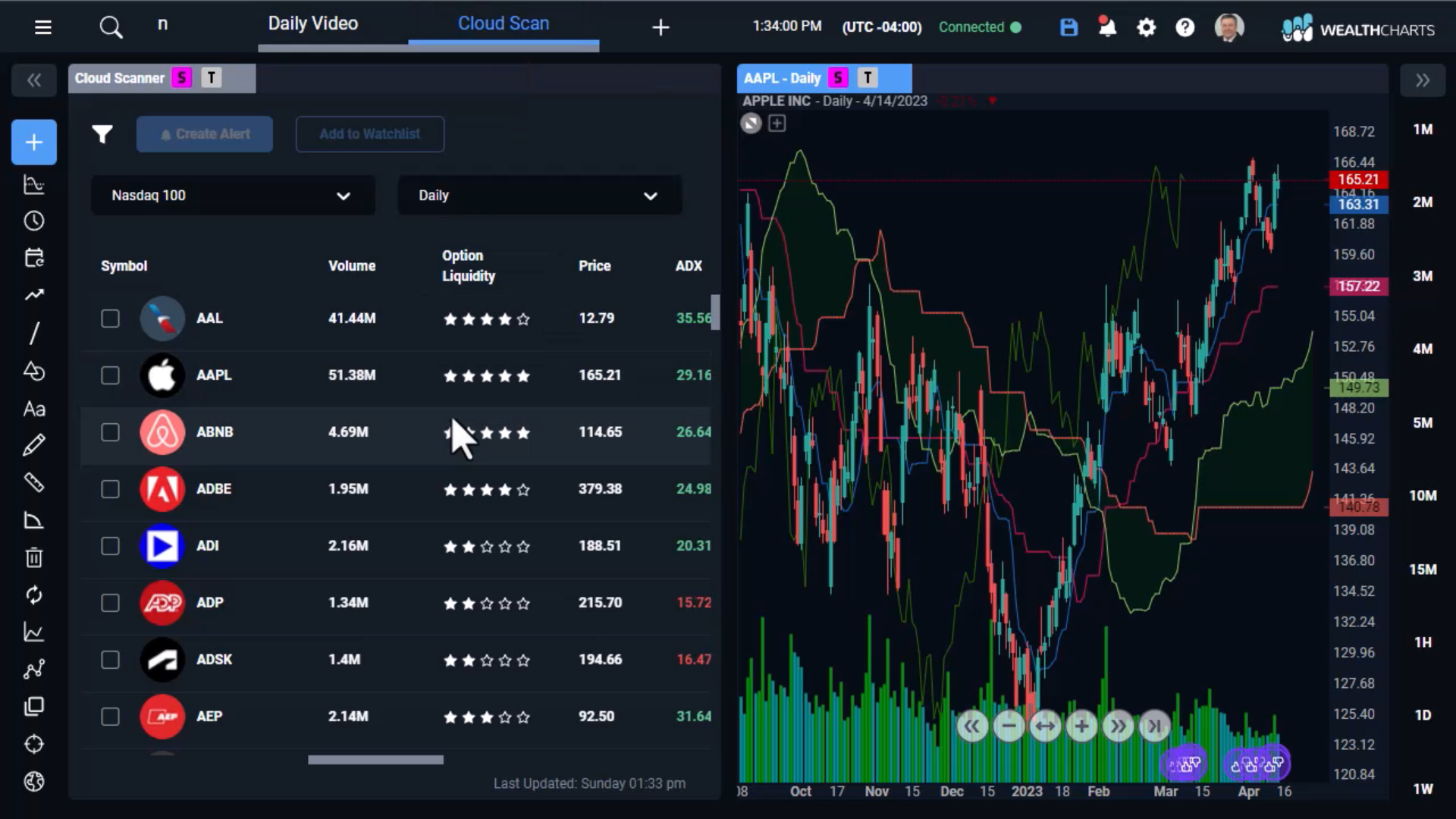Save the workspace with the floppy icon
The height and width of the screenshot is (819, 1456).
click(x=1068, y=27)
